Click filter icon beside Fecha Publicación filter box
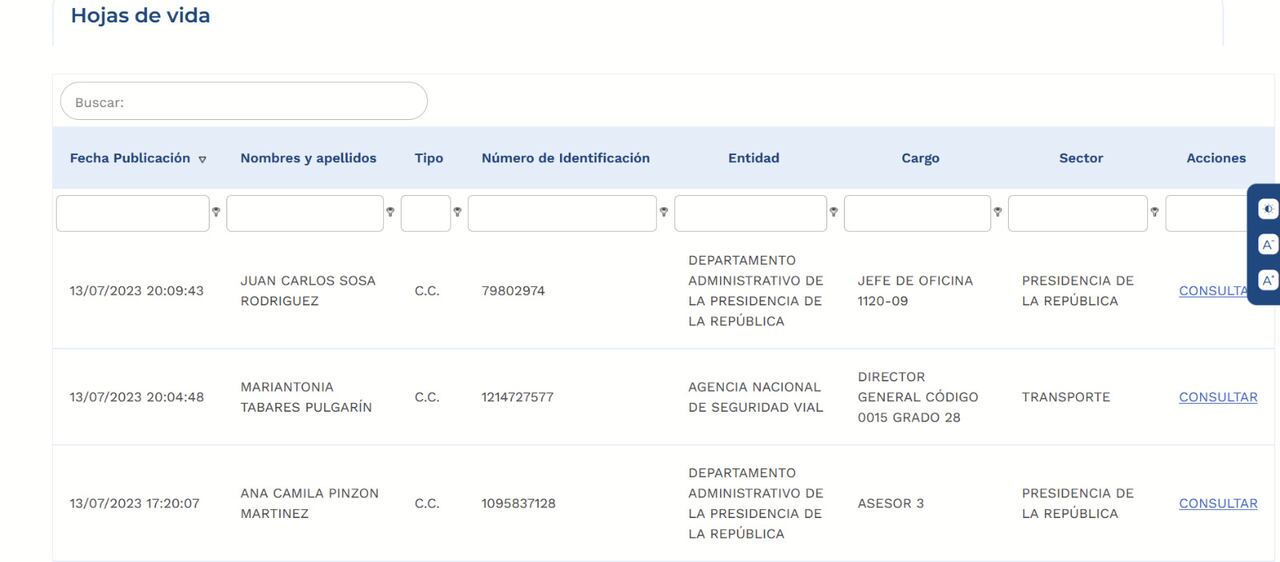The width and height of the screenshot is (1280, 562). [x=216, y=212]
